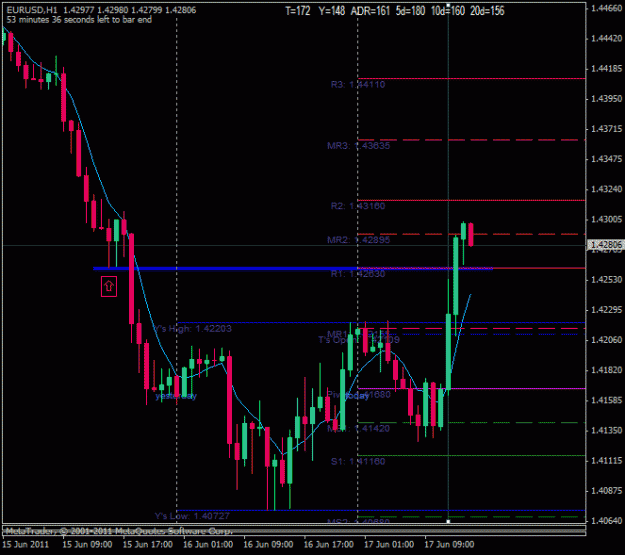Click the 1.44660 price scale value

[606, 8]
